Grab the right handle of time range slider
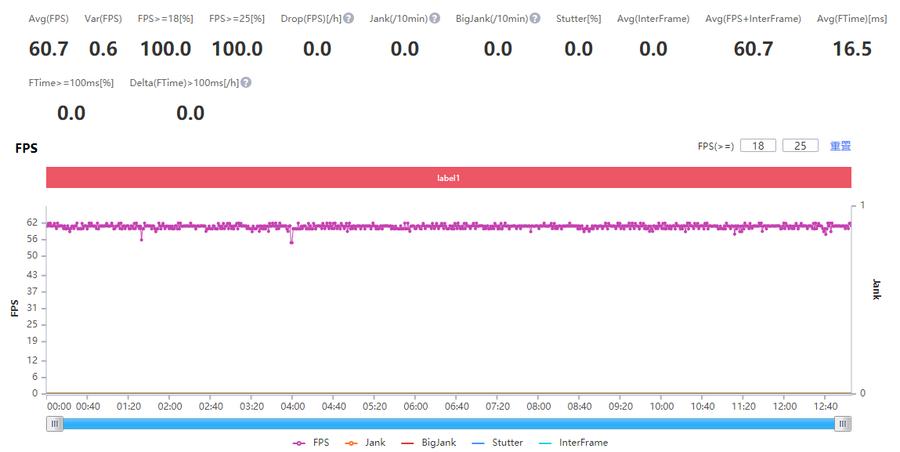The image size is (900, 452). 843,424
